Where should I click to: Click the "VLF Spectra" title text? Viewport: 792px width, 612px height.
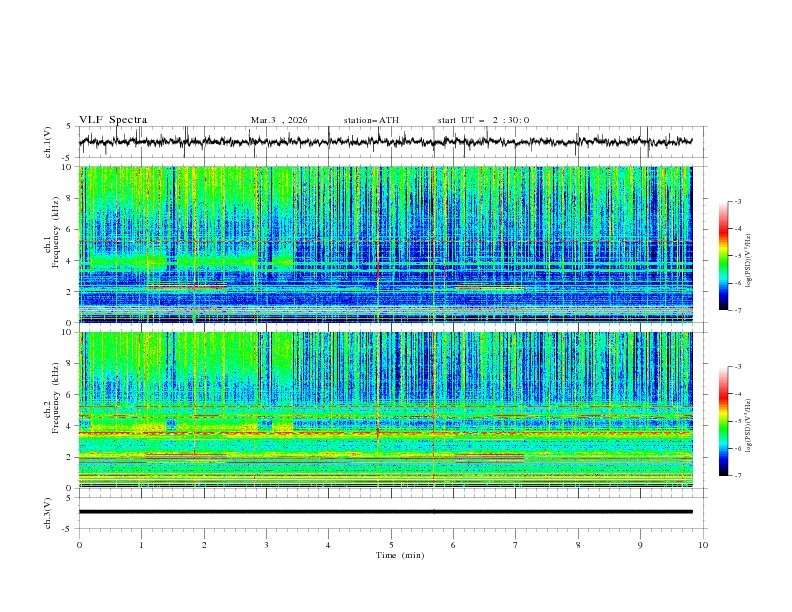[x=113, y=120]
